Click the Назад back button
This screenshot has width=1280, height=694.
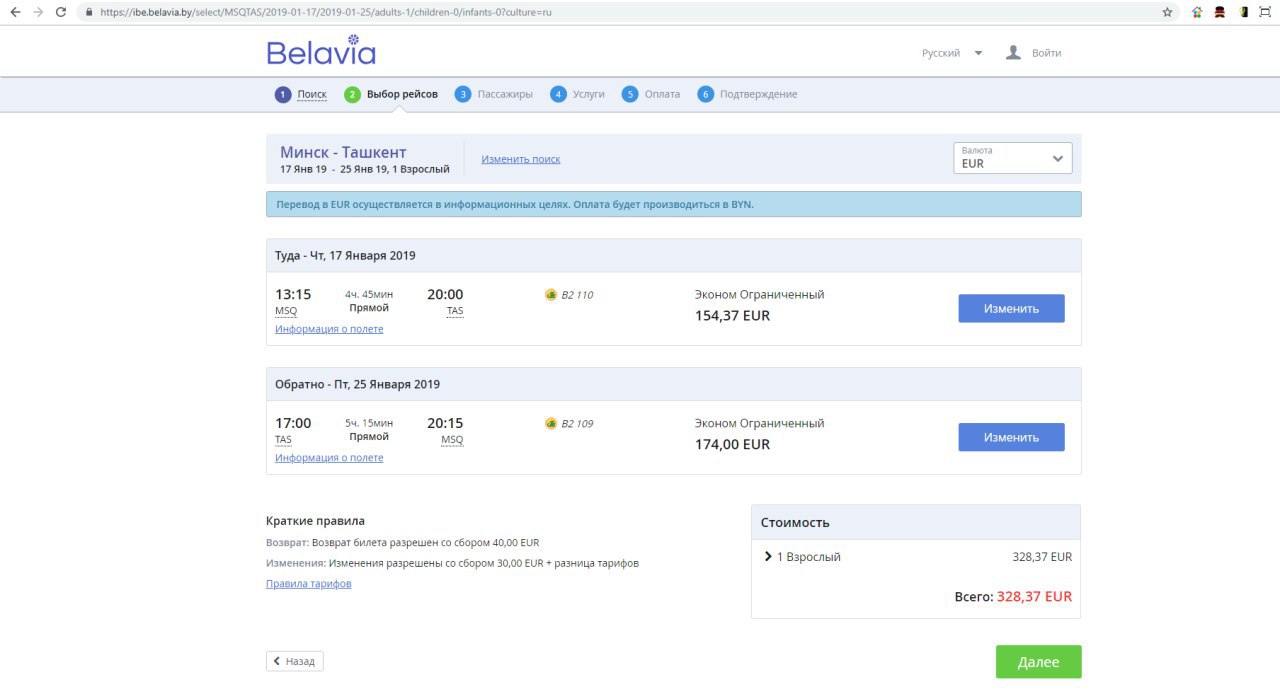click(294, 661)
